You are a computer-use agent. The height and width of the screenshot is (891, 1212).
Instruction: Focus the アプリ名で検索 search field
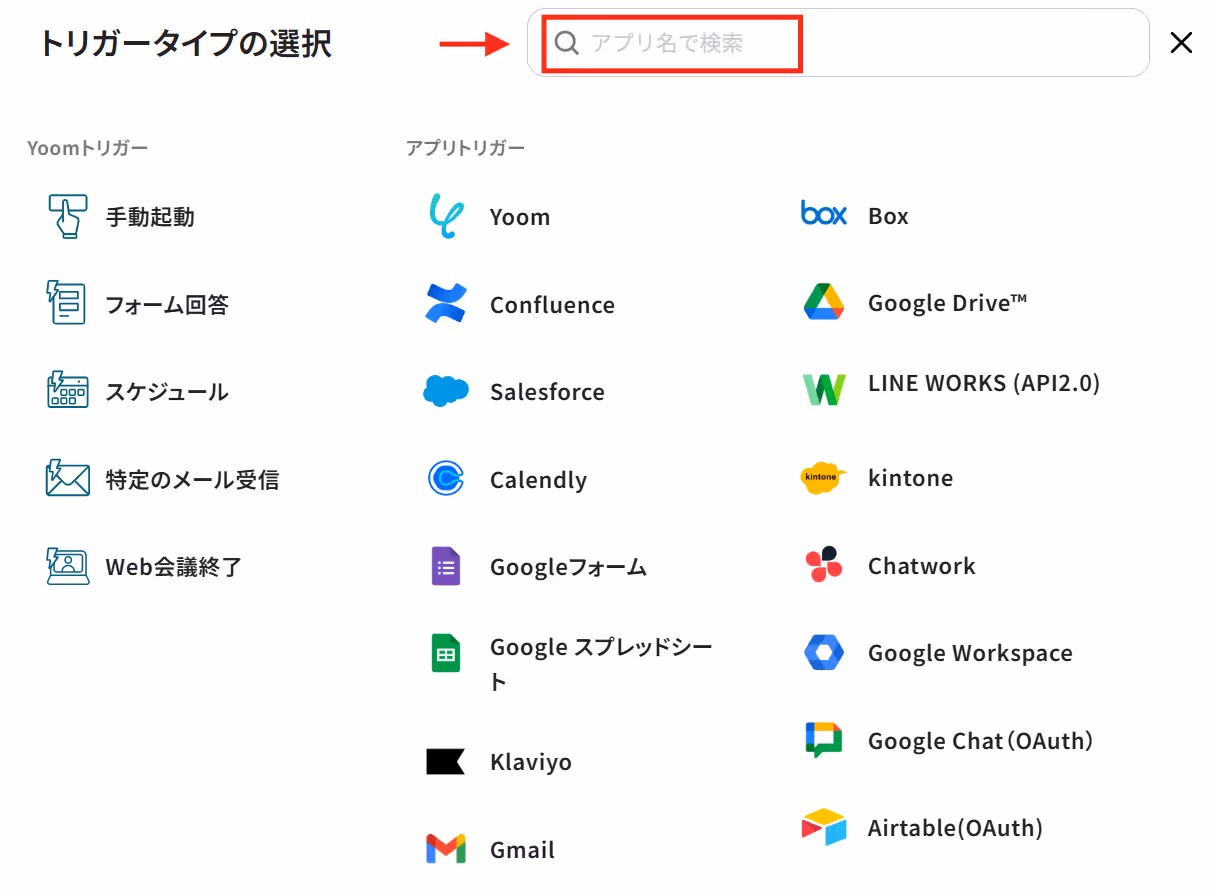[x=838, y=43]
